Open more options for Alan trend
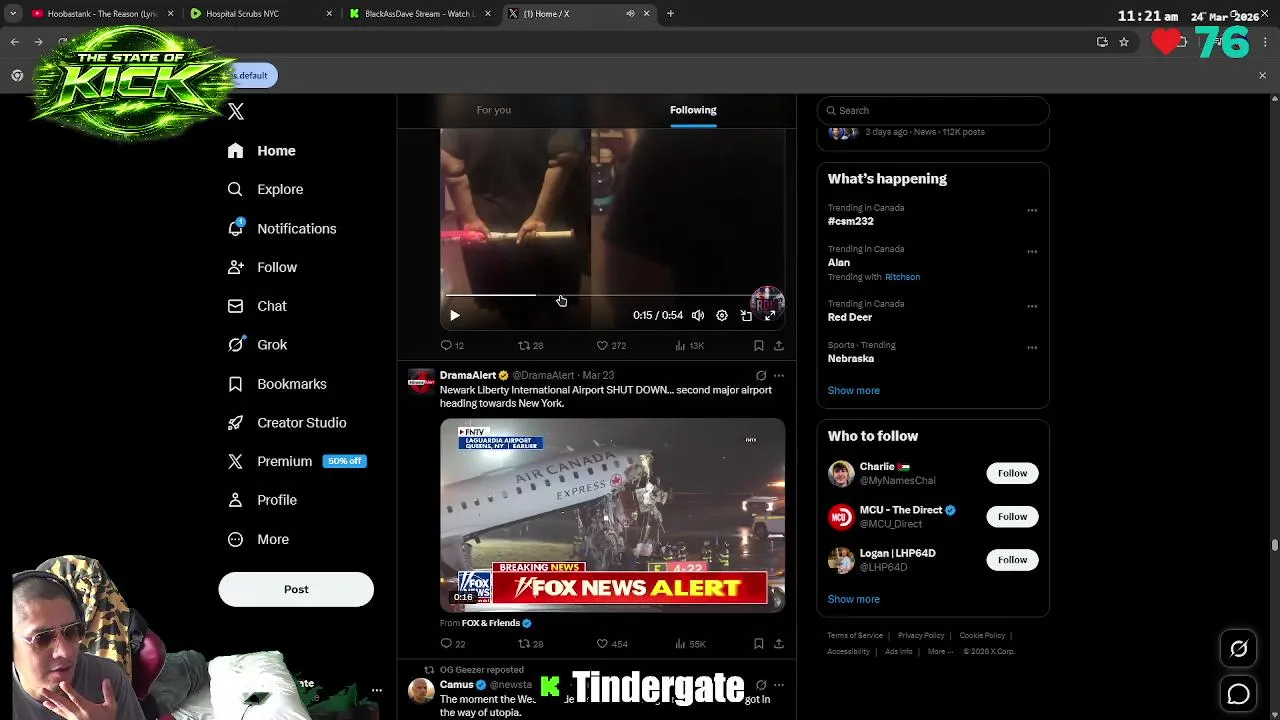 point(1032,252)
